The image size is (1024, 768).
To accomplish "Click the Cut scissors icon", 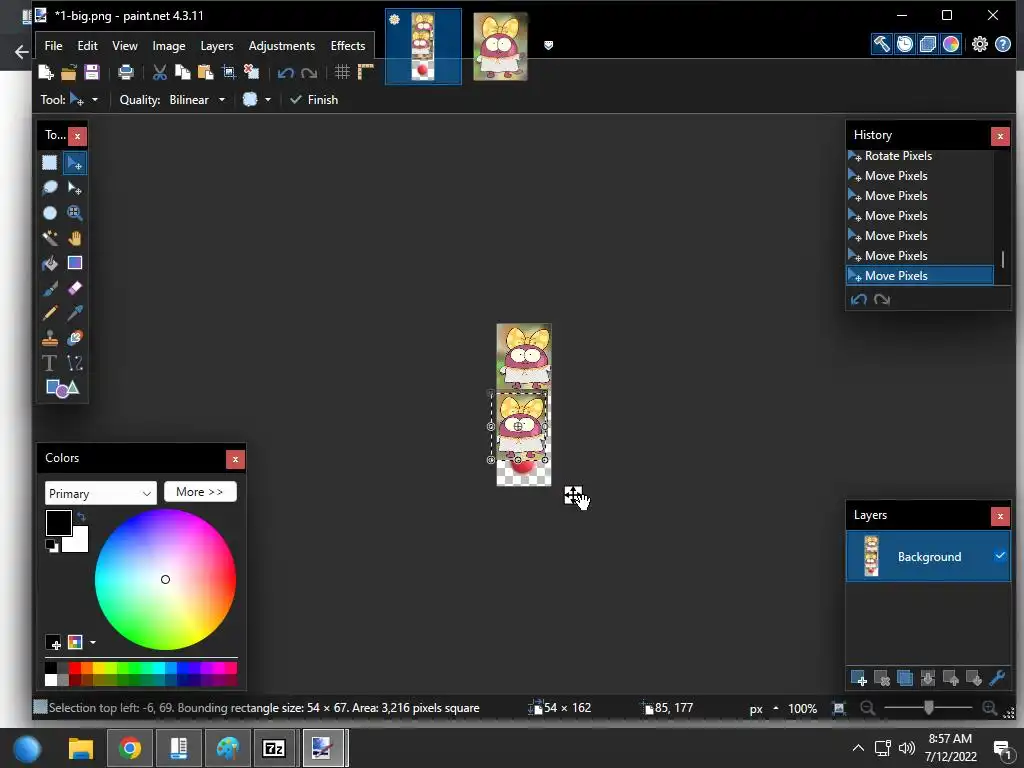I will tap(159, 72).
